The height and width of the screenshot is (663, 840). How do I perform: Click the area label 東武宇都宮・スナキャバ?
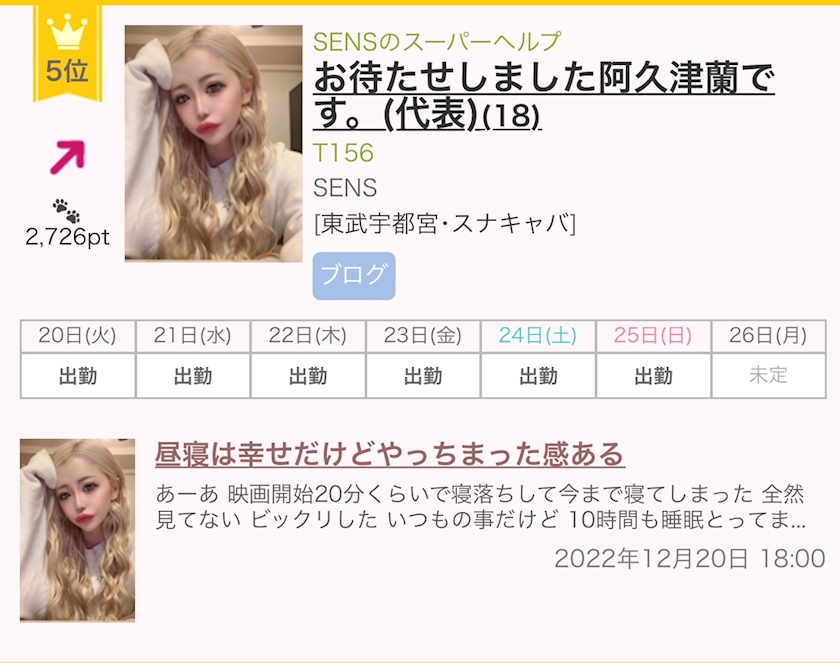[x=445, y=223]
